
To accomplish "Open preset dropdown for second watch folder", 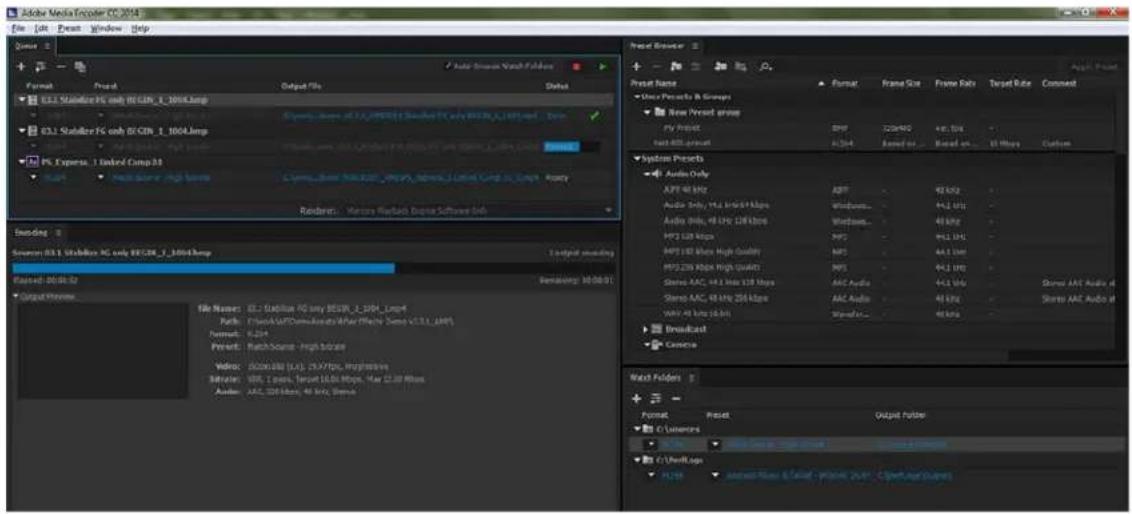I will [x=715, y=475].
